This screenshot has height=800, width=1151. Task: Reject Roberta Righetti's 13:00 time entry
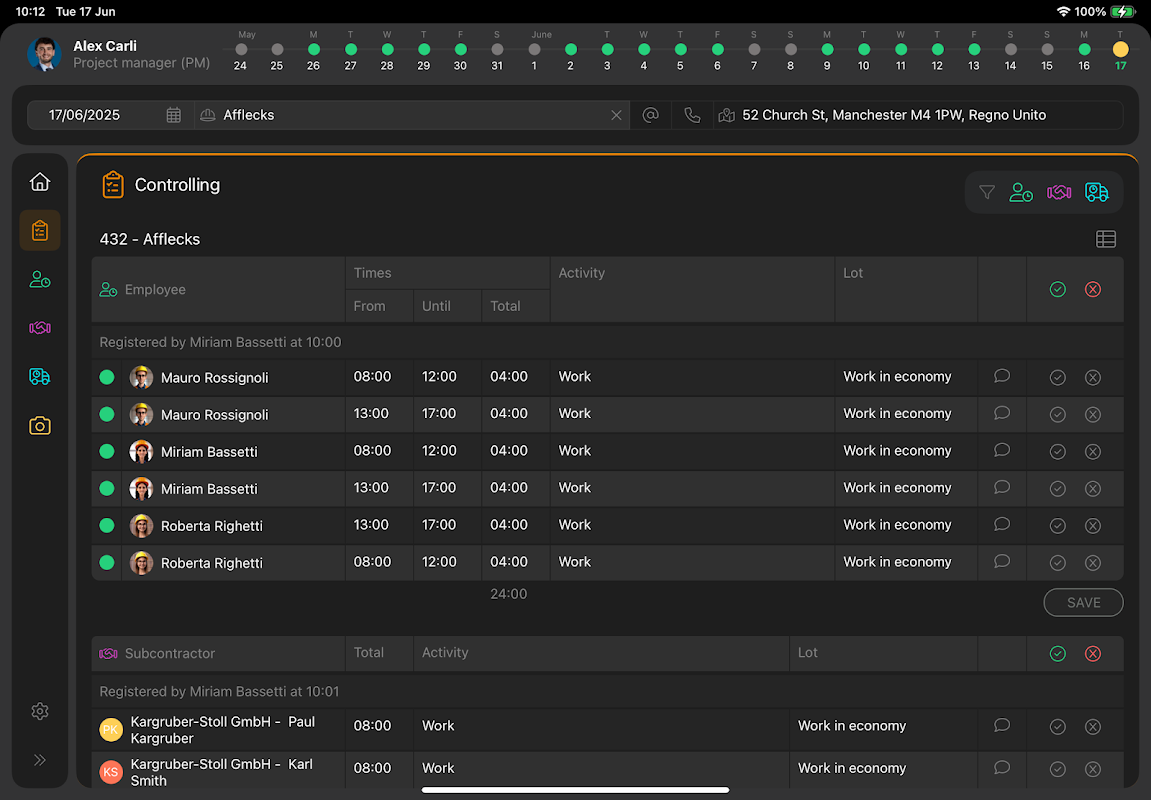[1092, 525]
